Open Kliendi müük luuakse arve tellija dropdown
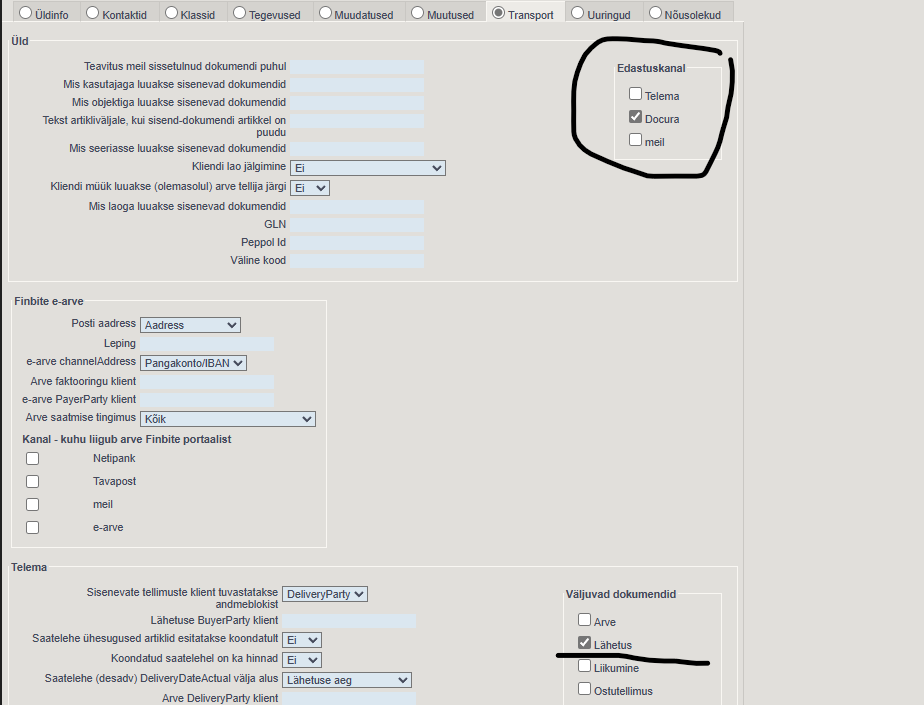The image size is (924, 705). [x=310, y=188]
